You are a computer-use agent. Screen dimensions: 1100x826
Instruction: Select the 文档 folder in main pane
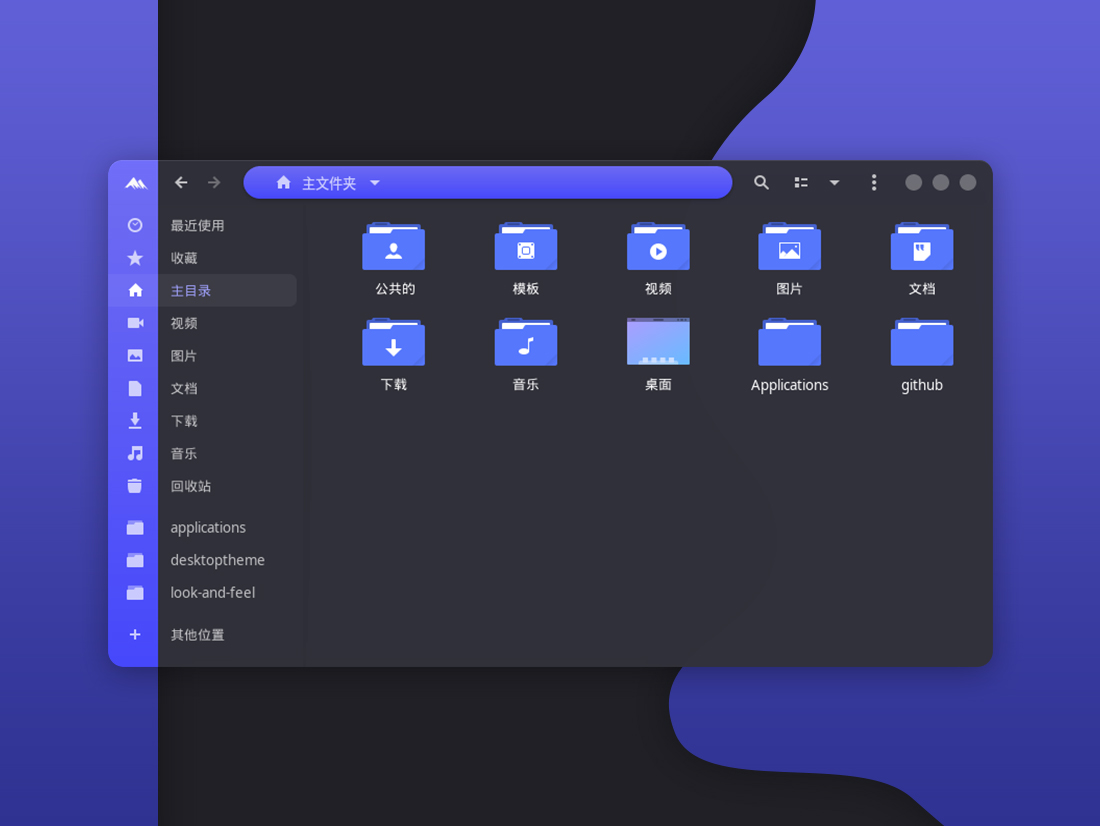coord(922,247)
